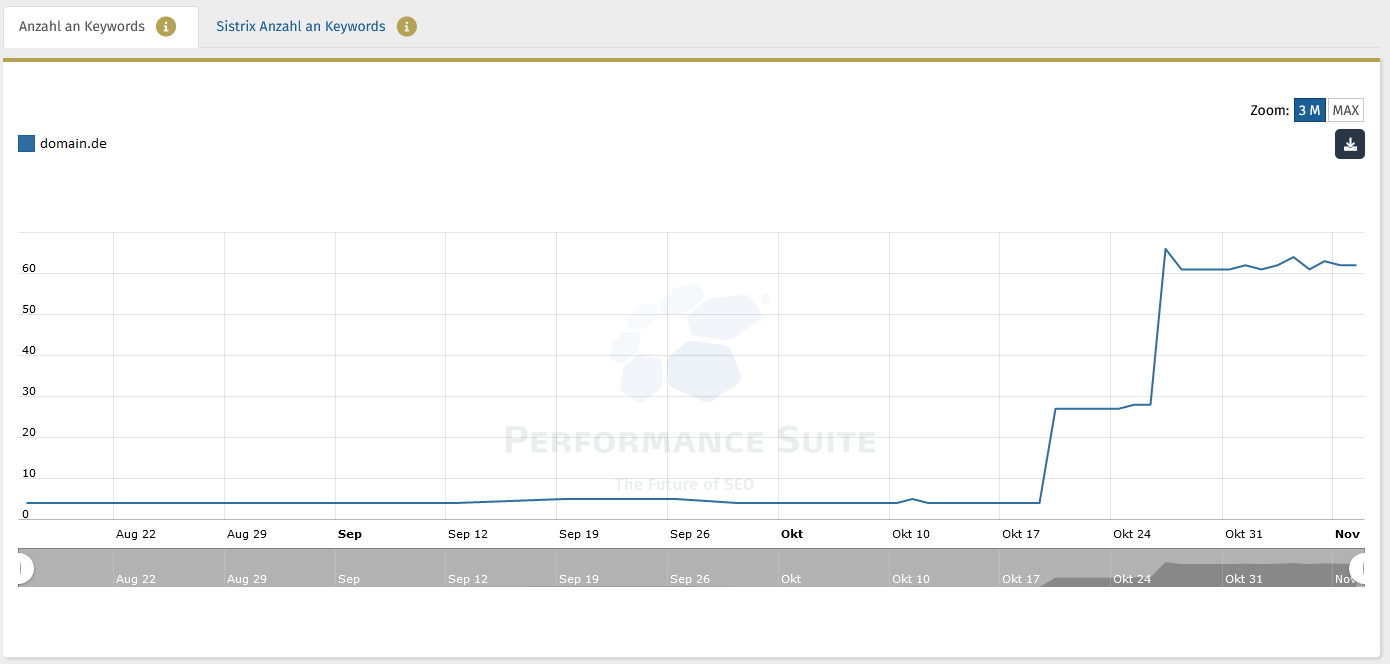Click the domain.de legend label
Image resolution: width=1390 pixels, height=664 pixels.
(x=73, y=143)
